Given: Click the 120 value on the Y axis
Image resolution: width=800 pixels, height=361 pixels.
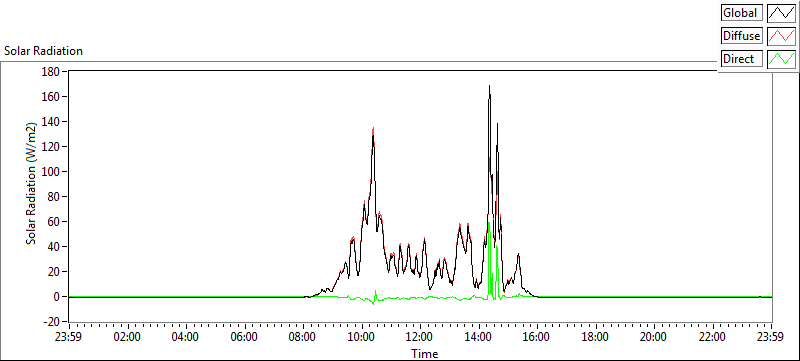Looking at the screenshot, I should 52,146.
